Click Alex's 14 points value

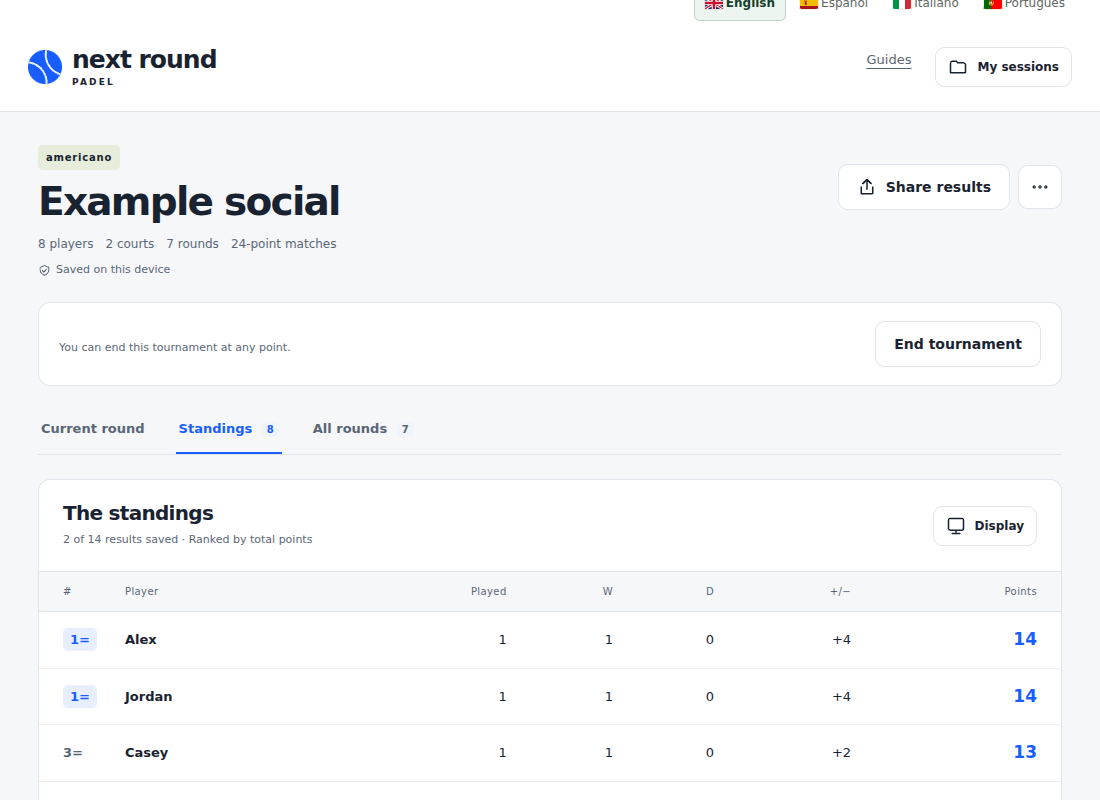[x=1025, y=639]
